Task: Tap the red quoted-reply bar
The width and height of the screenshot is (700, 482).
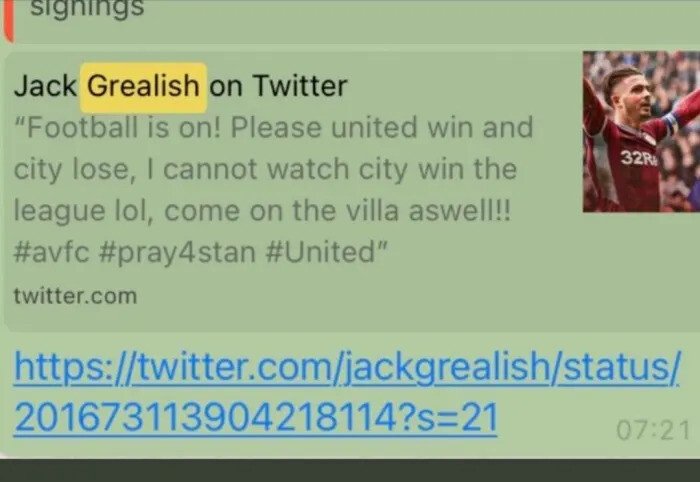Action: click(8, 20)
